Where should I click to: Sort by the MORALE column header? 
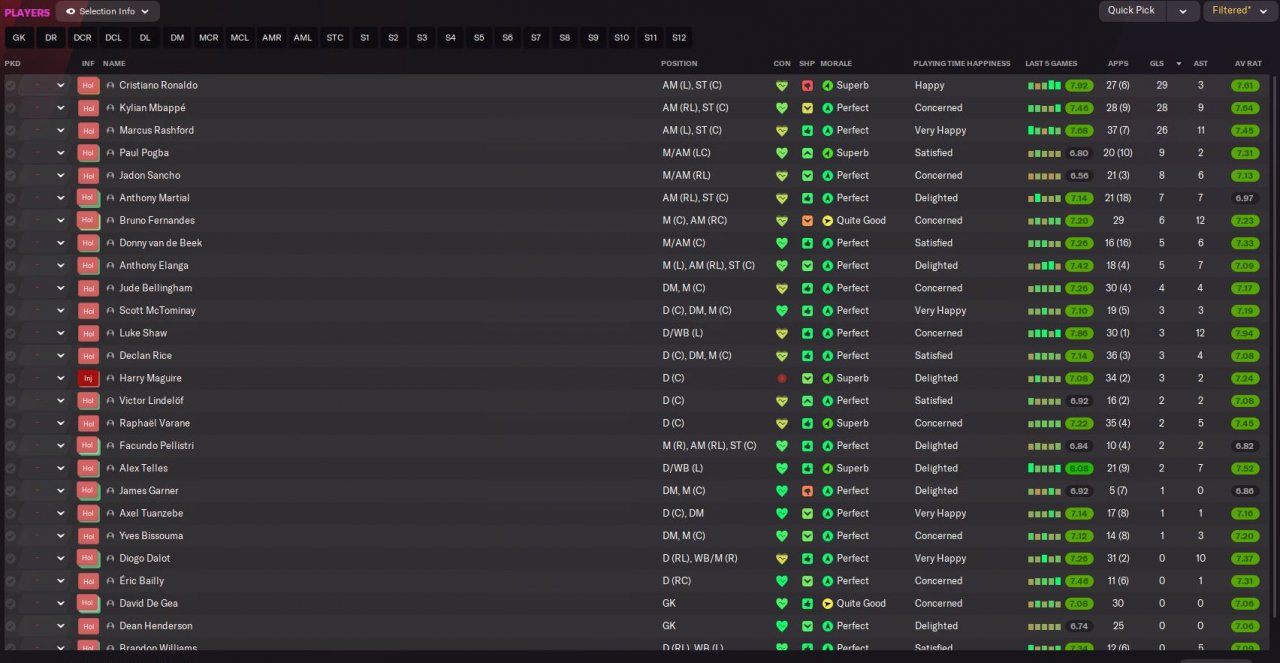pos(836,63)
